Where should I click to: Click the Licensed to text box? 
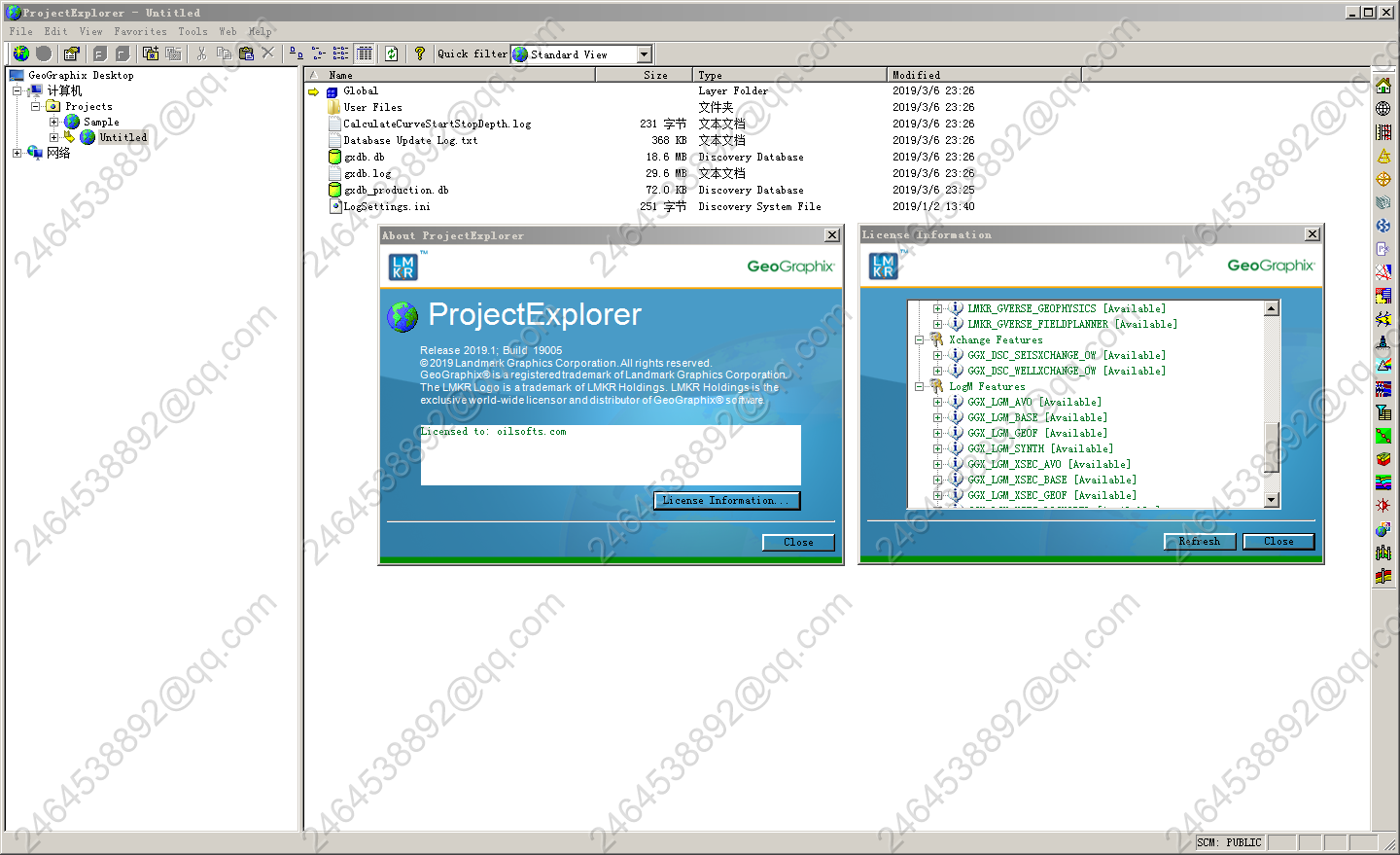point(611,454)
